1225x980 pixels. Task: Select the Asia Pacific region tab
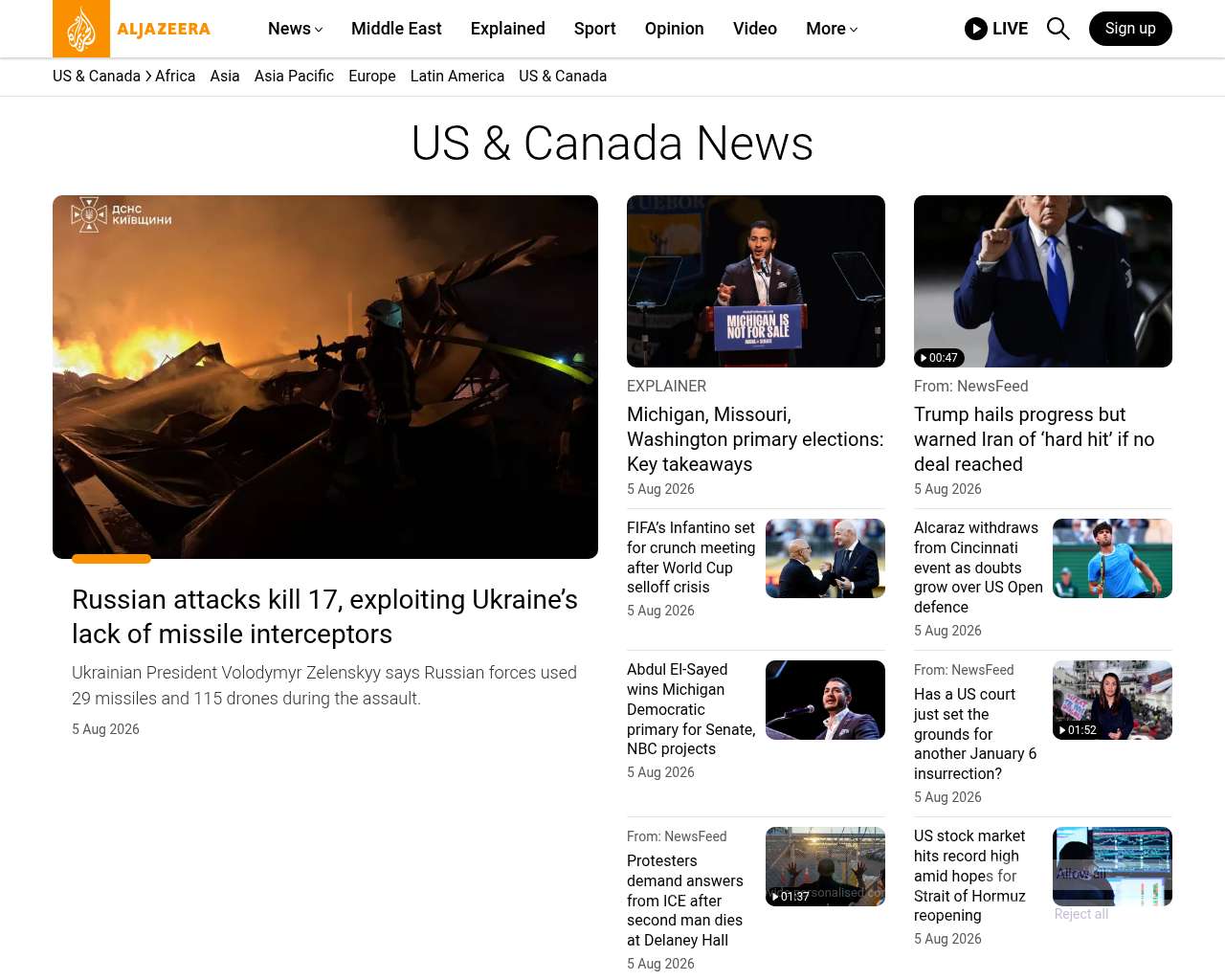tap(294, 77)
